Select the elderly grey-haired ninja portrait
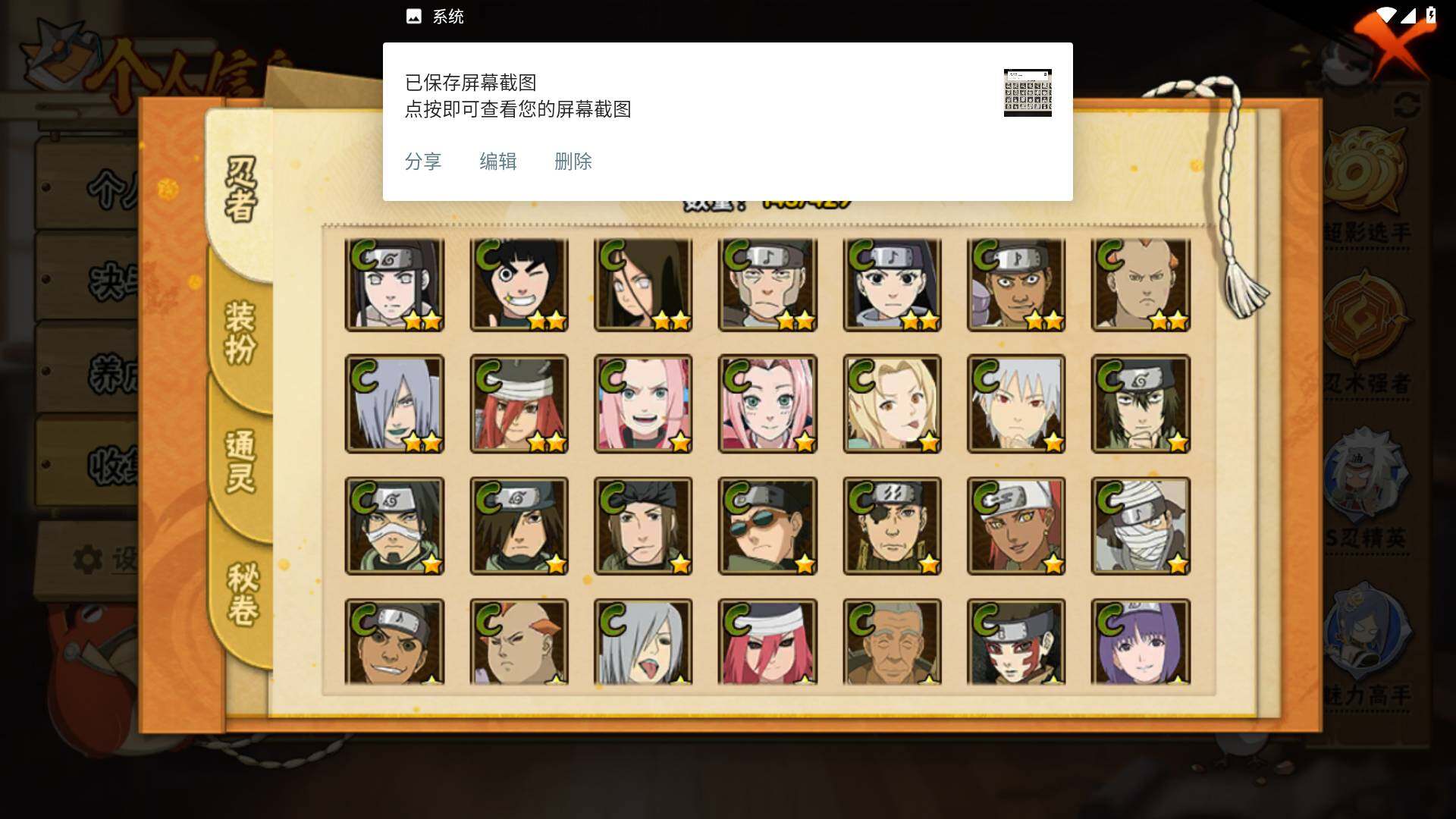This screenshot has width=1456, height=819. [892, 642]
